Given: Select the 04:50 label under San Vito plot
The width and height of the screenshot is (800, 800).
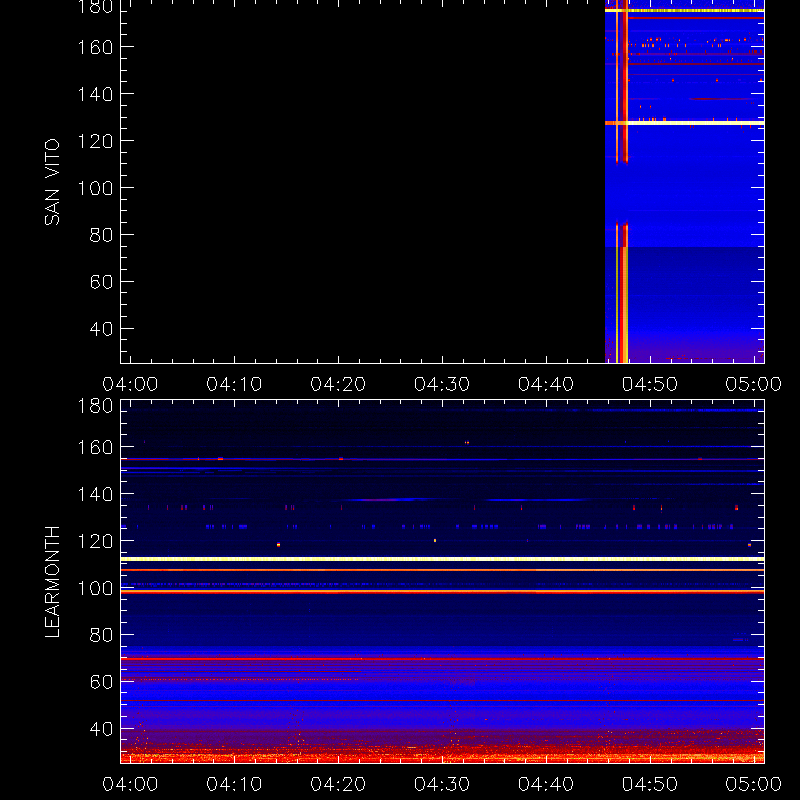Looking at the screenshot, I should (x=650, y=384).
